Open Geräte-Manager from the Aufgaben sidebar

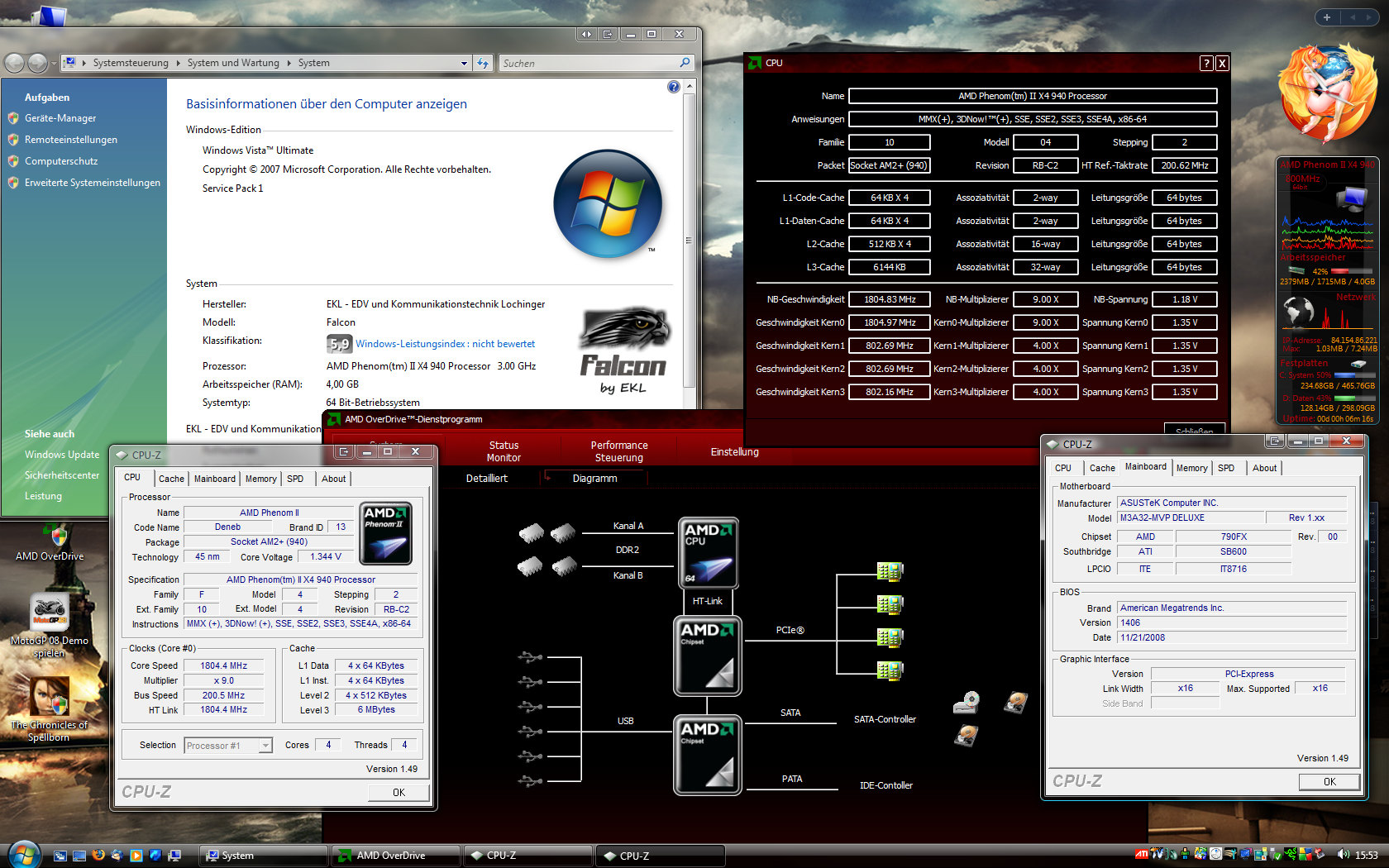pyautogui.click(x=60, y=118)
